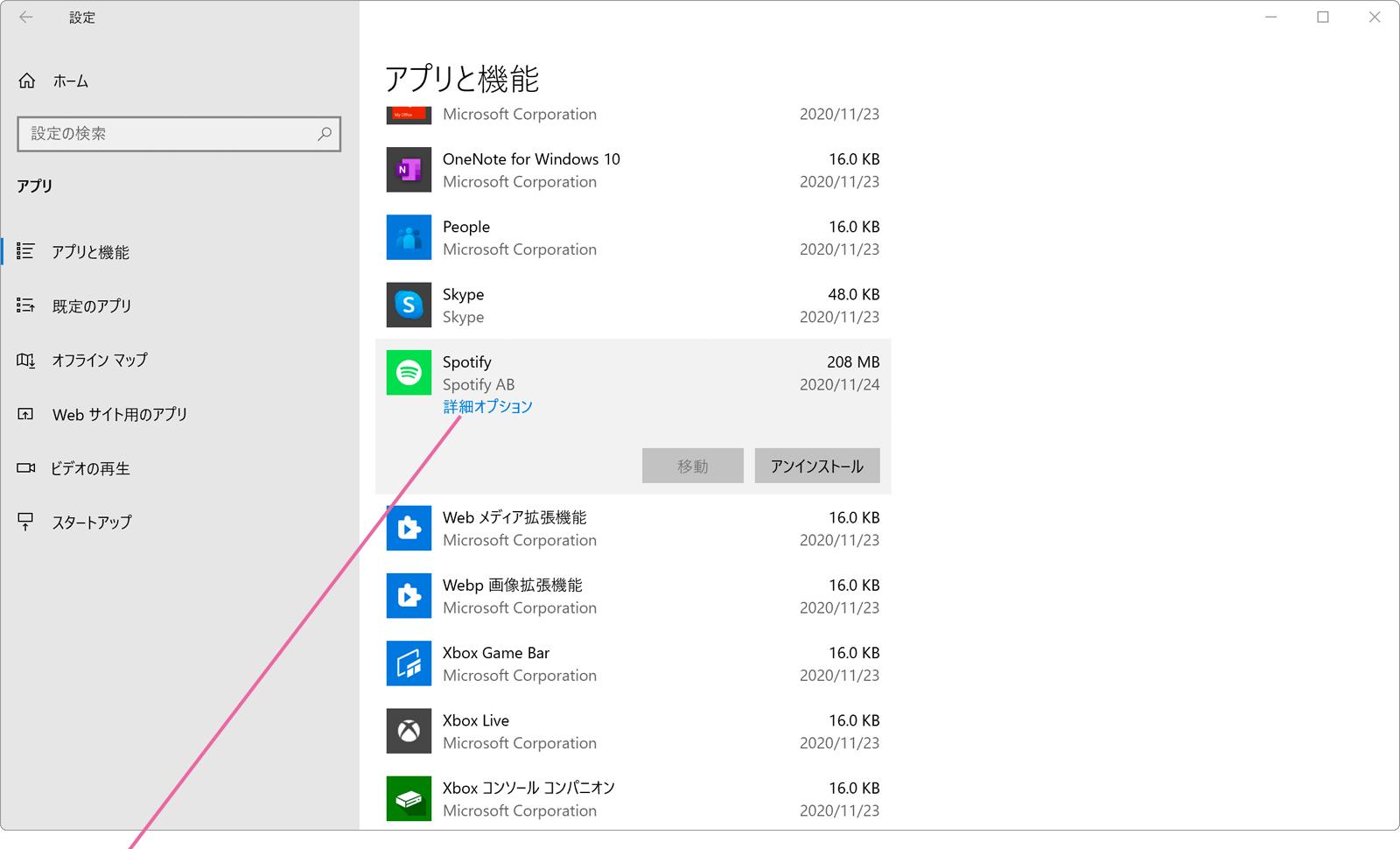The image size is (1400, 849).
Task: Click the Web サイト用のアプリ icon
Action: 25,414
